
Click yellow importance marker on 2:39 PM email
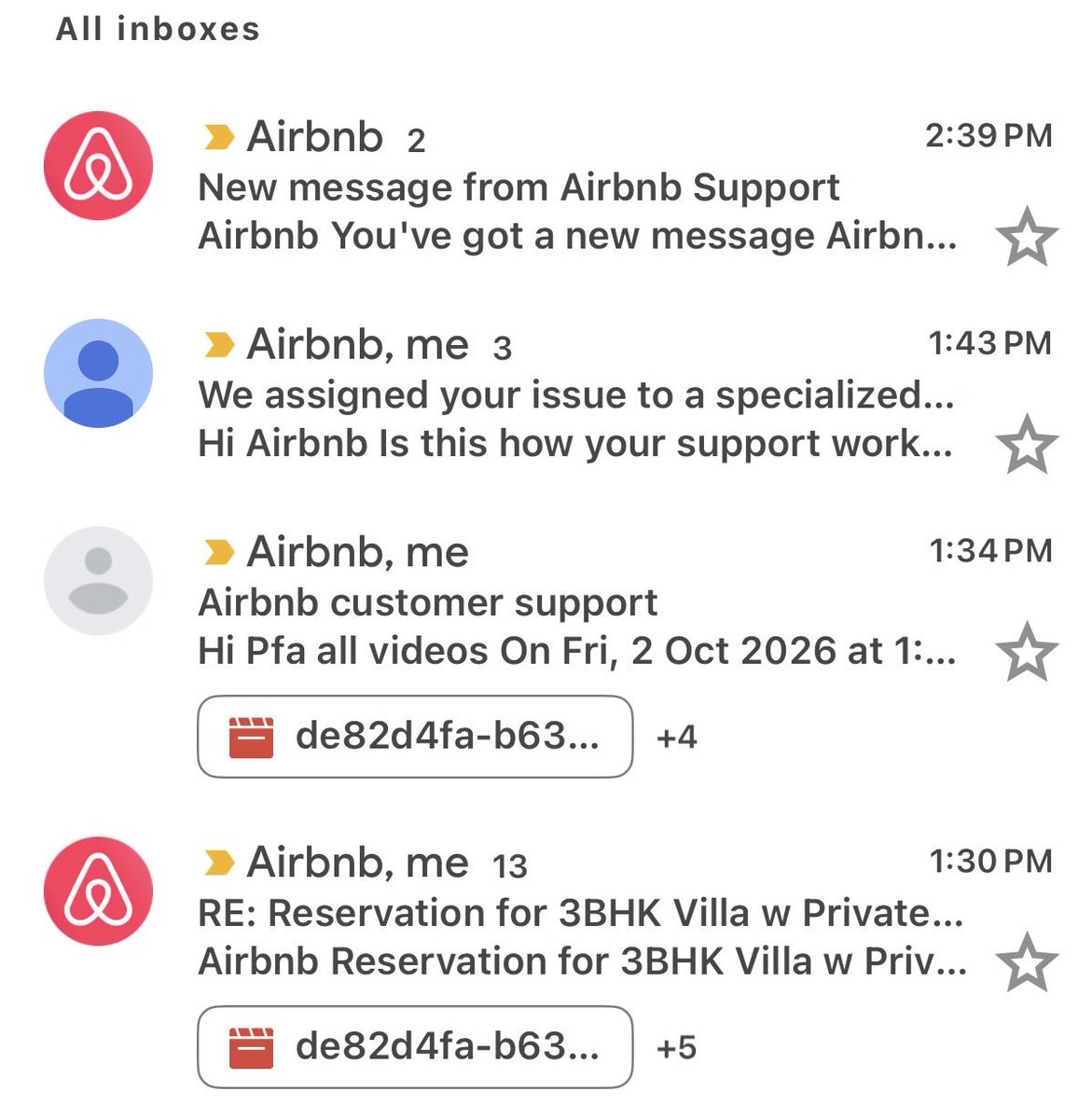tap(218, 138)
